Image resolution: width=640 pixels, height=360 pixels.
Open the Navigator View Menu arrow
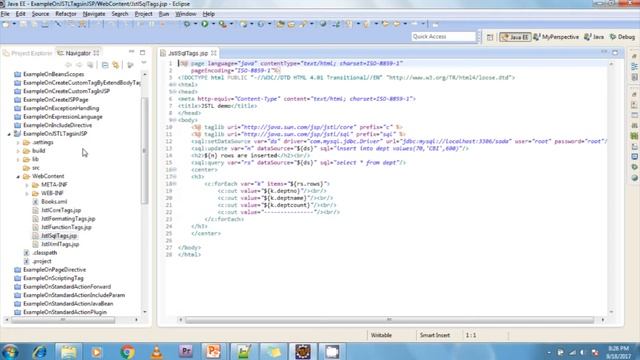coord(144,63)
